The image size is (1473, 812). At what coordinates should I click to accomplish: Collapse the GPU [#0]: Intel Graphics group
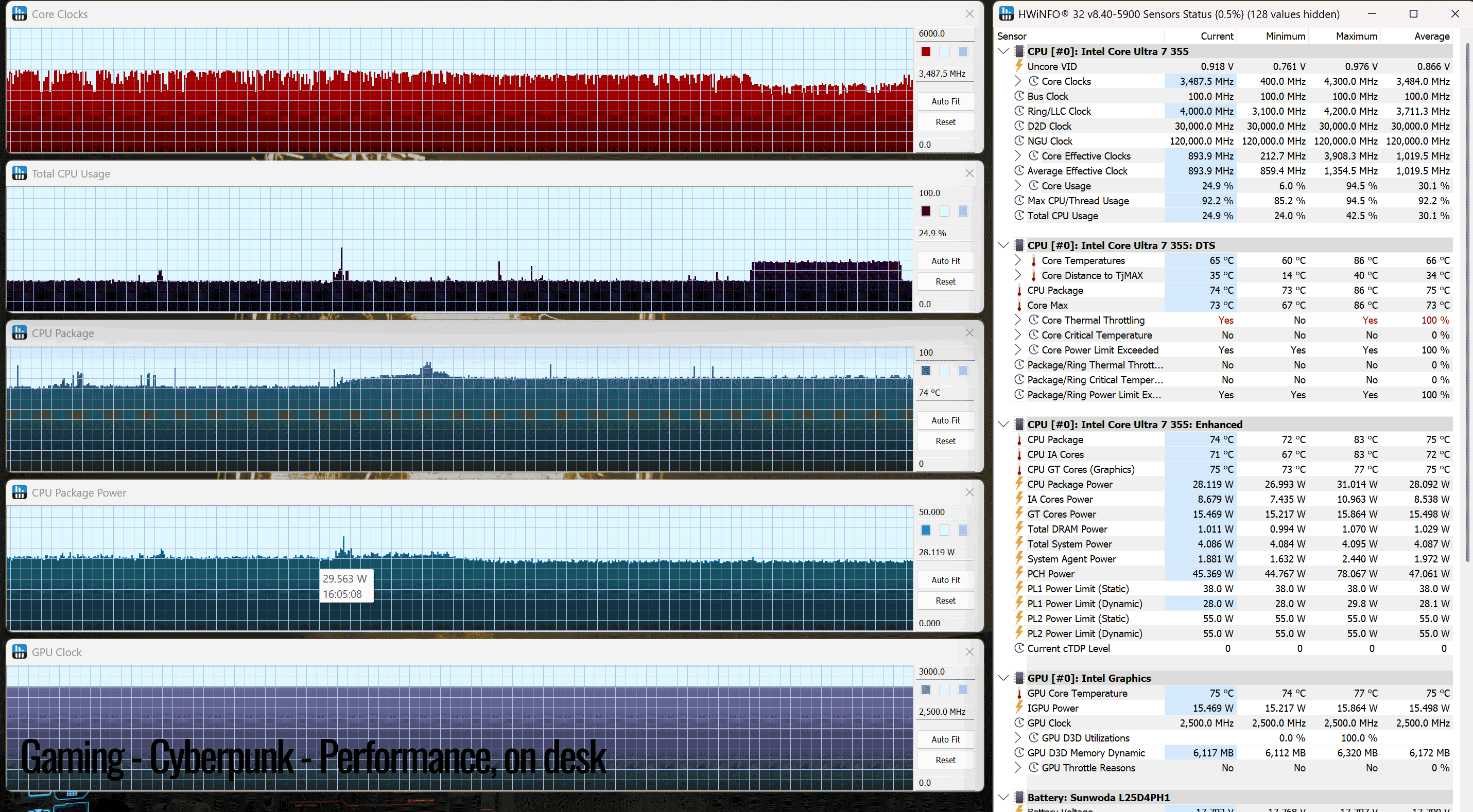click(x=1003, y=678)
